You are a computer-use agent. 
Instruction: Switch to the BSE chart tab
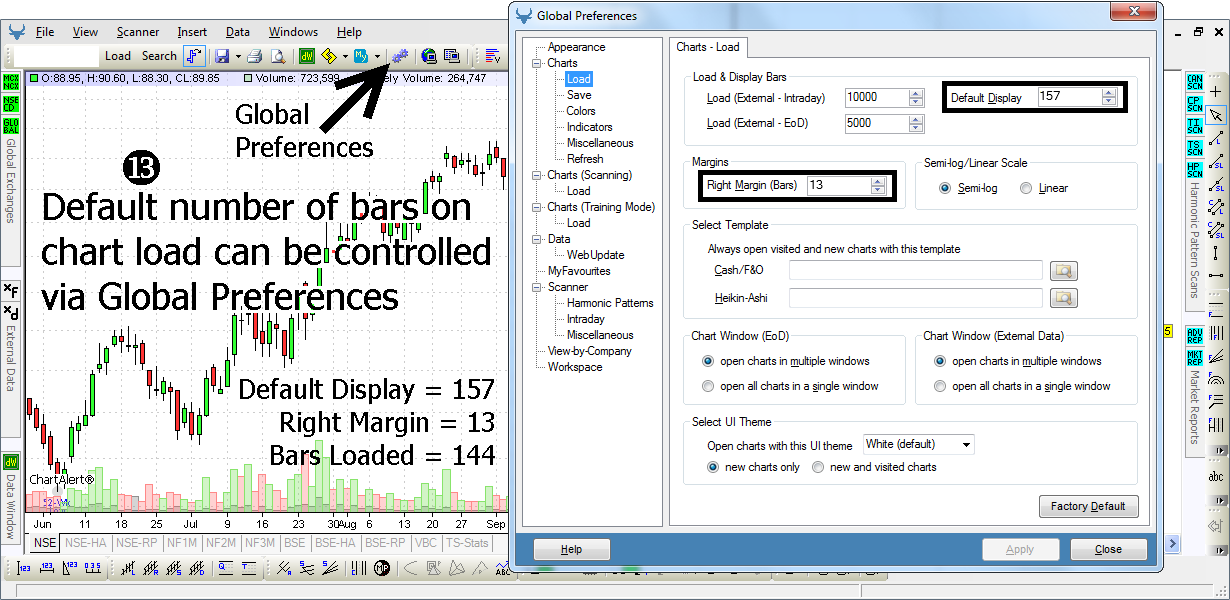[x=295, y=543]
